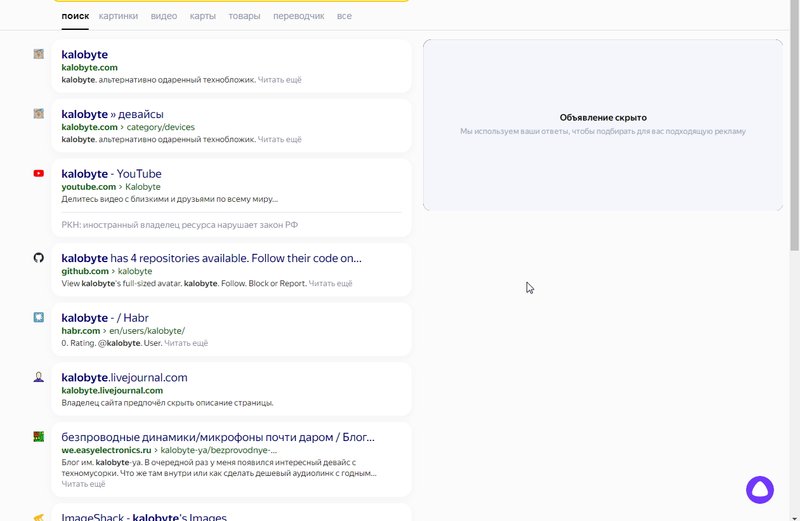Image resolution: width=800 pixels, height=521 pixels.
Task: Click the LiveJournal favicon beside kalobyte.livejournal.com
Action: coord(39,377)
